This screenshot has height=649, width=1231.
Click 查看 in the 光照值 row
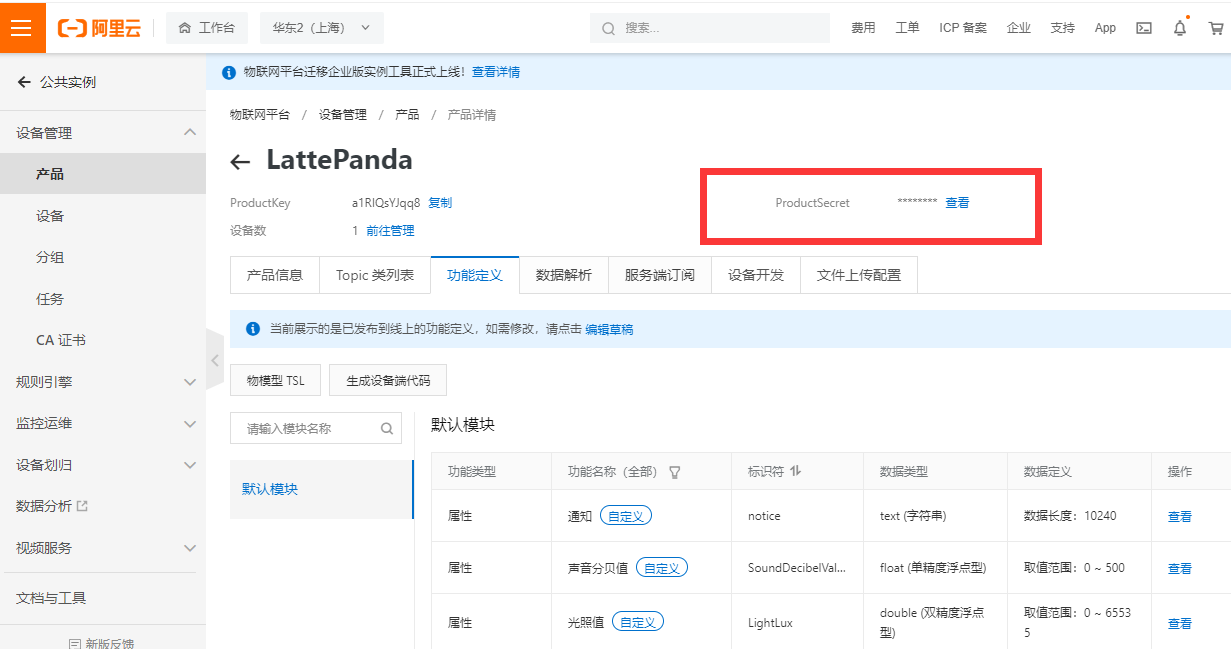(1180, 623)
